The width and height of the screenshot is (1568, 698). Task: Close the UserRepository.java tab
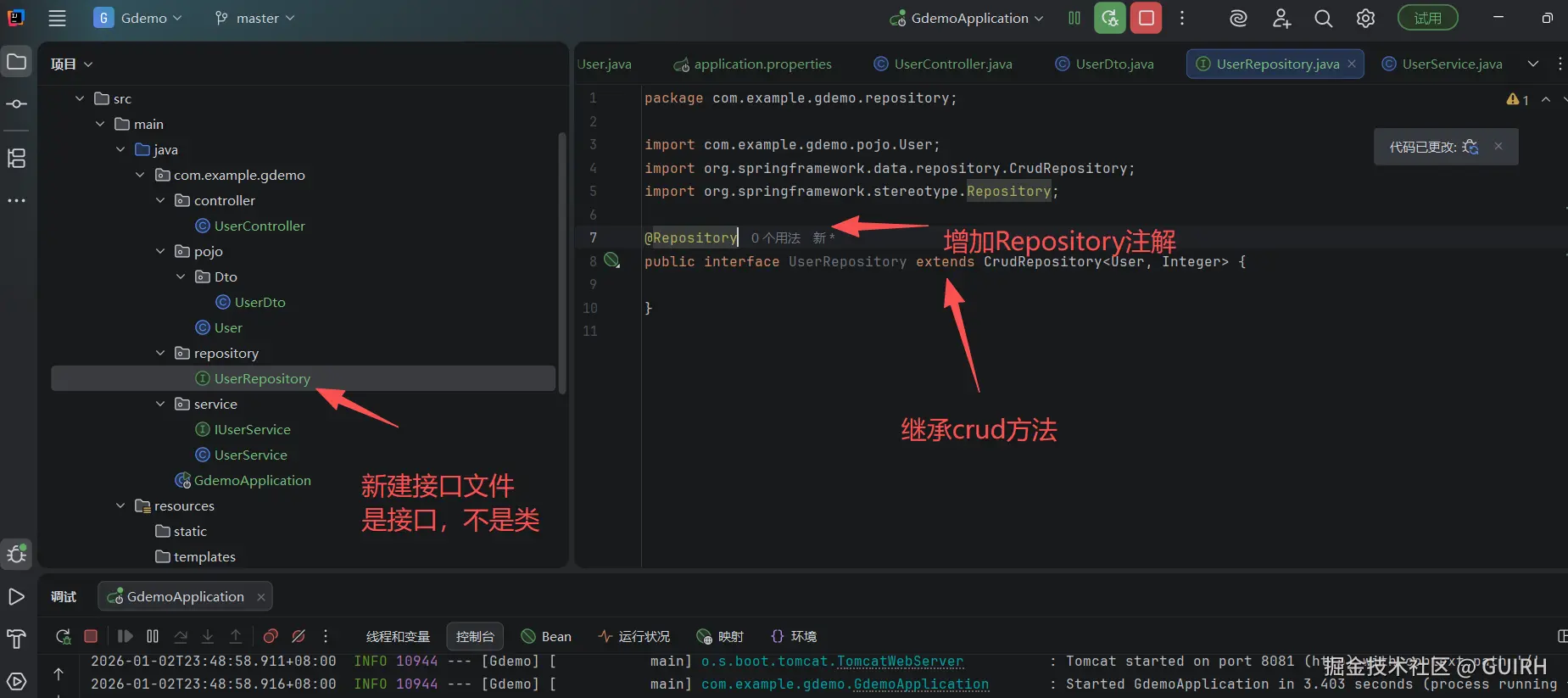1352,64
